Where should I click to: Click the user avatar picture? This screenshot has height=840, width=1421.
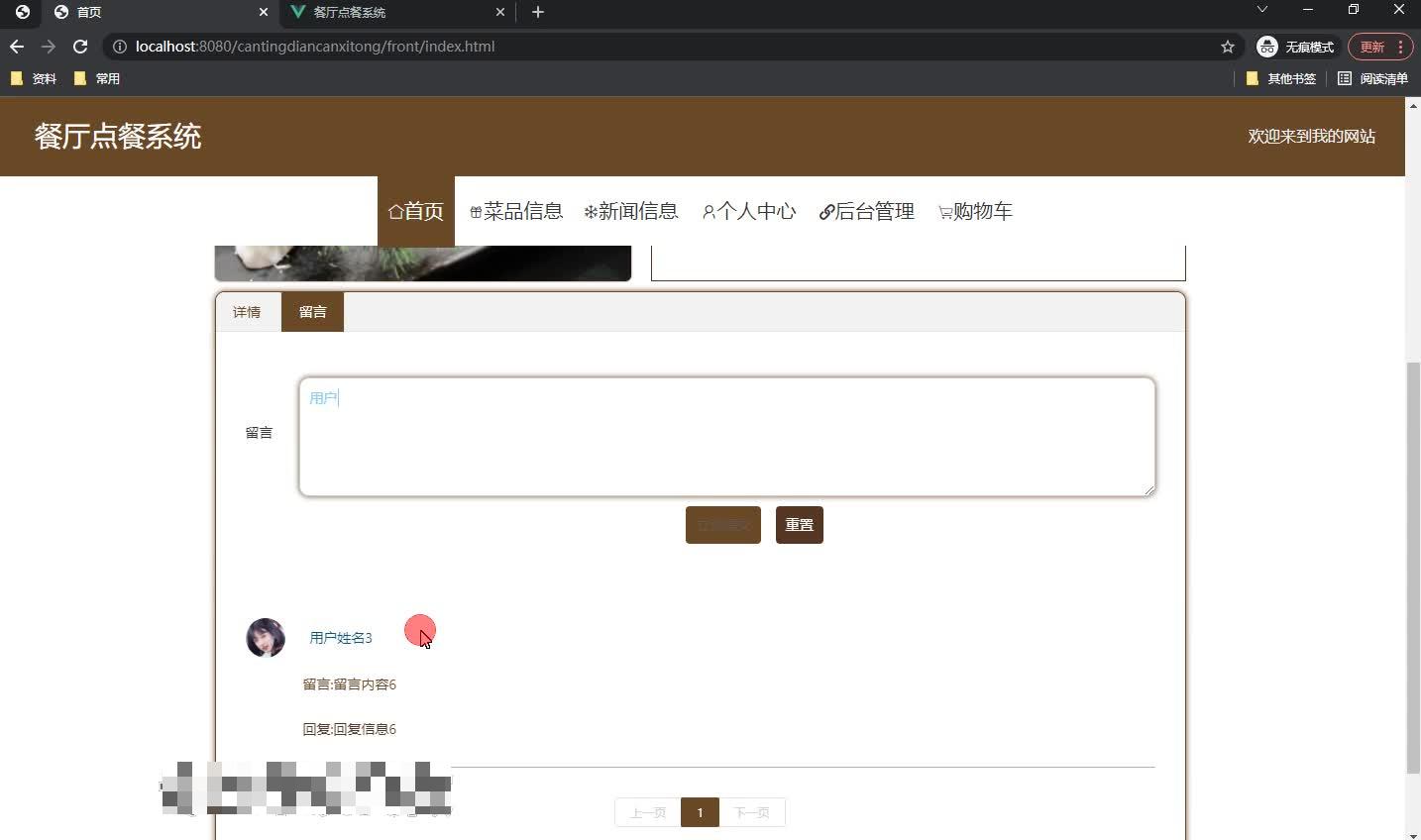point(265,638)
